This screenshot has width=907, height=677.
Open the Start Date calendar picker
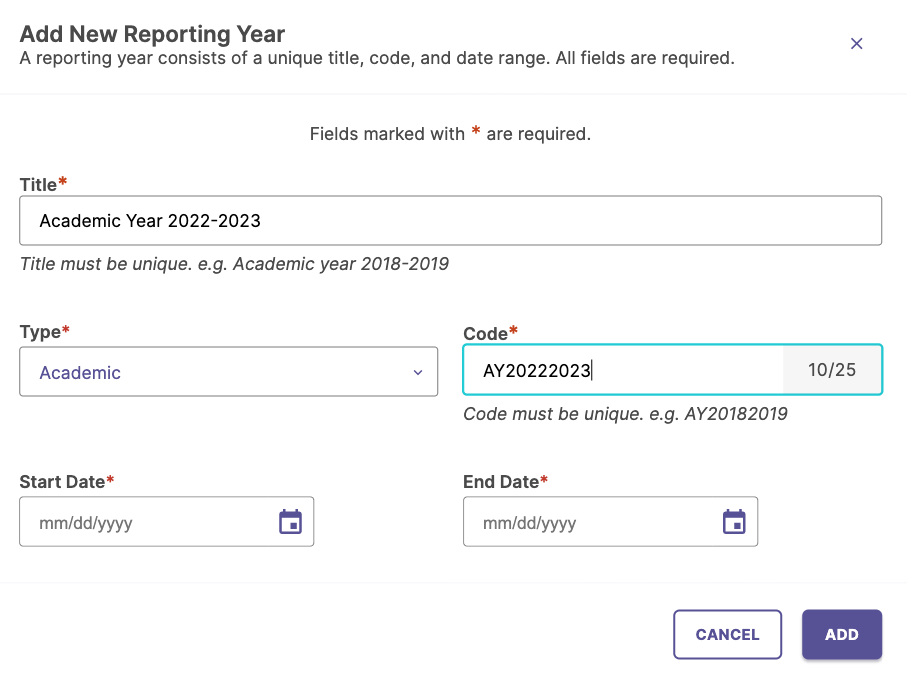click(290, 521)
